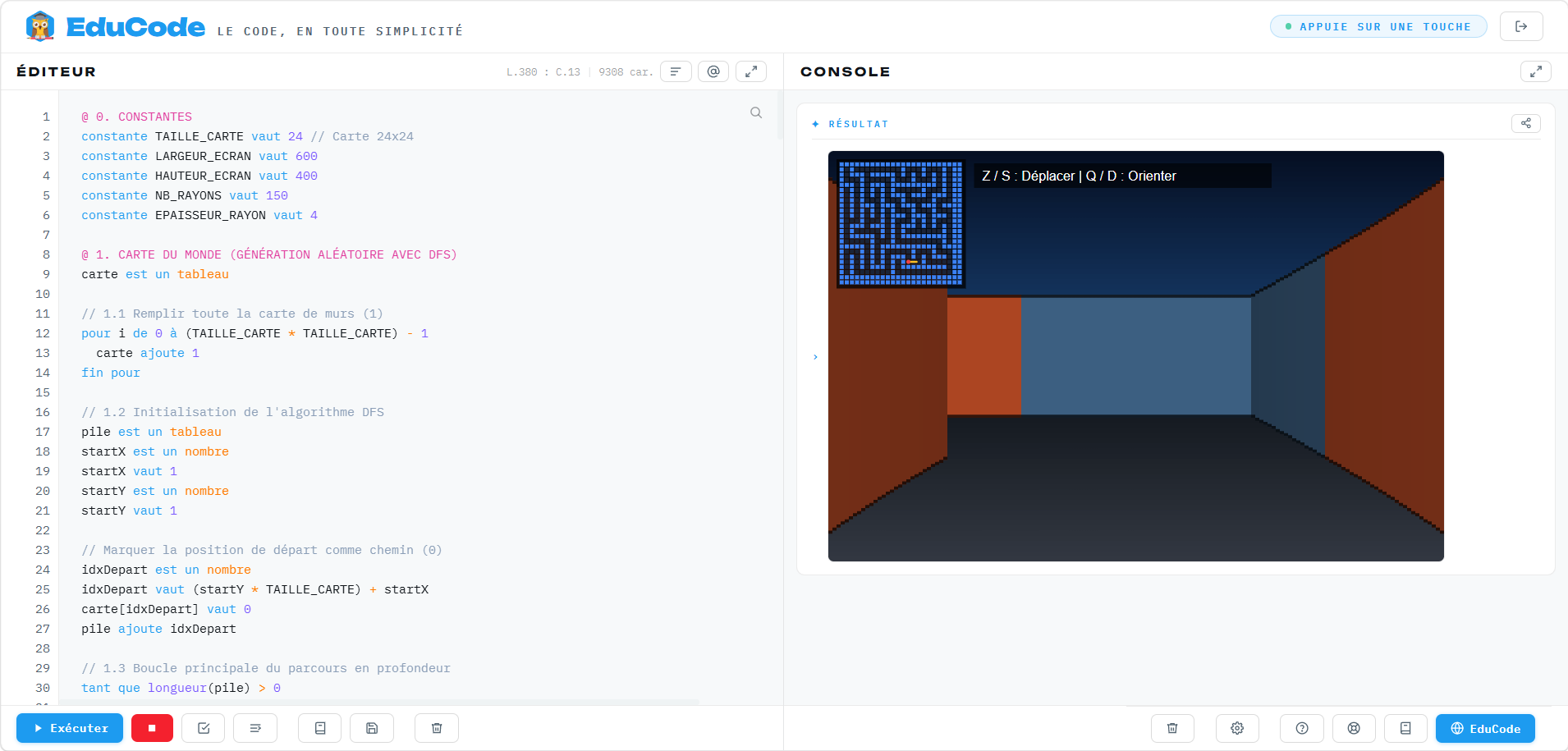
Task: Click the 'carte ajoute 1' line
Action: tap(148, 353)
